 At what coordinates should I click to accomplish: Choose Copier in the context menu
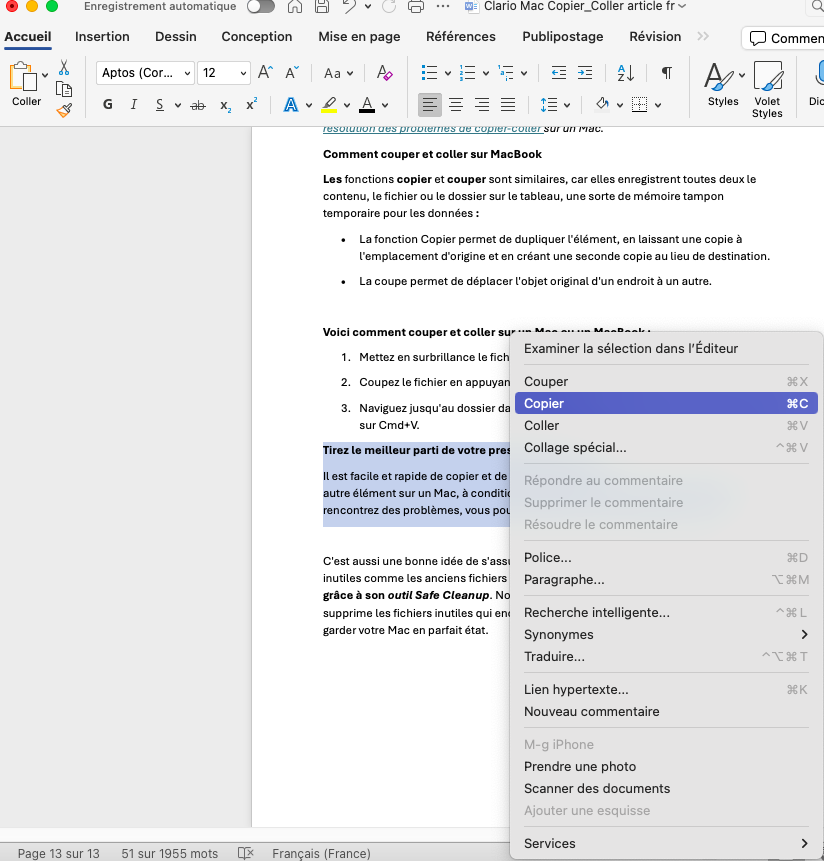point(666,404)
